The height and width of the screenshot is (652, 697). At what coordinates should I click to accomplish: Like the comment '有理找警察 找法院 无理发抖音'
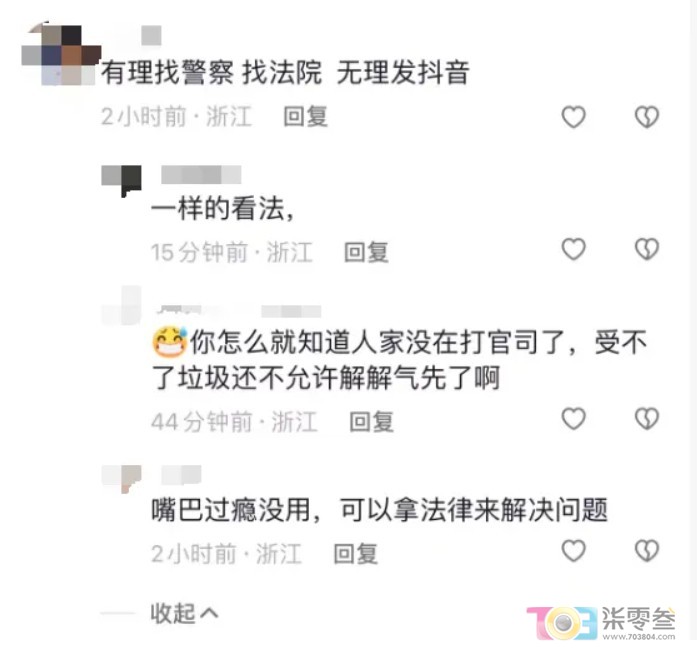573,117
